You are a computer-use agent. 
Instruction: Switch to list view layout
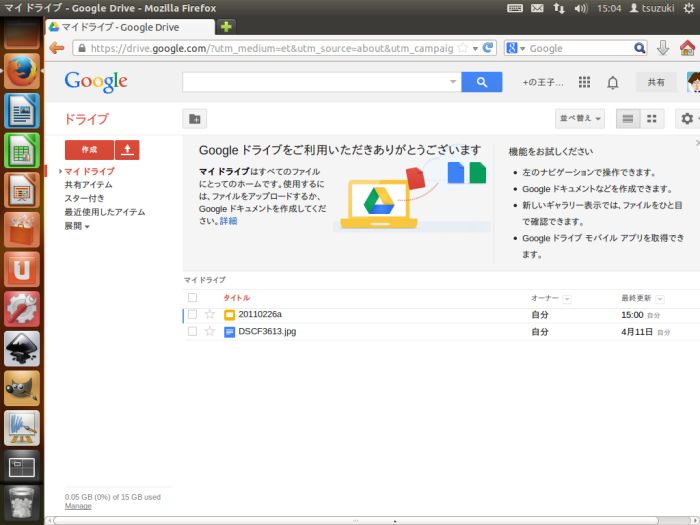pos(627,119)
